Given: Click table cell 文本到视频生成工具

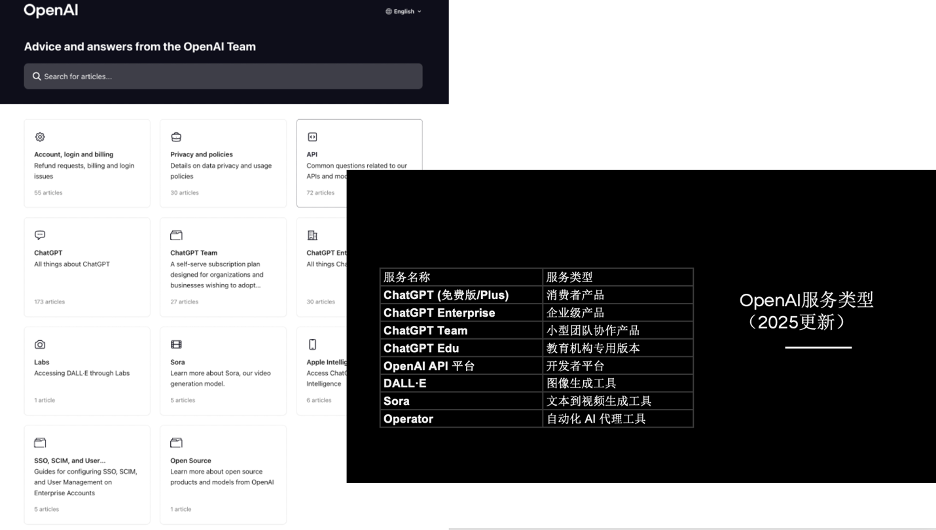Looking at the screenshot, I should tap(618, 401).
